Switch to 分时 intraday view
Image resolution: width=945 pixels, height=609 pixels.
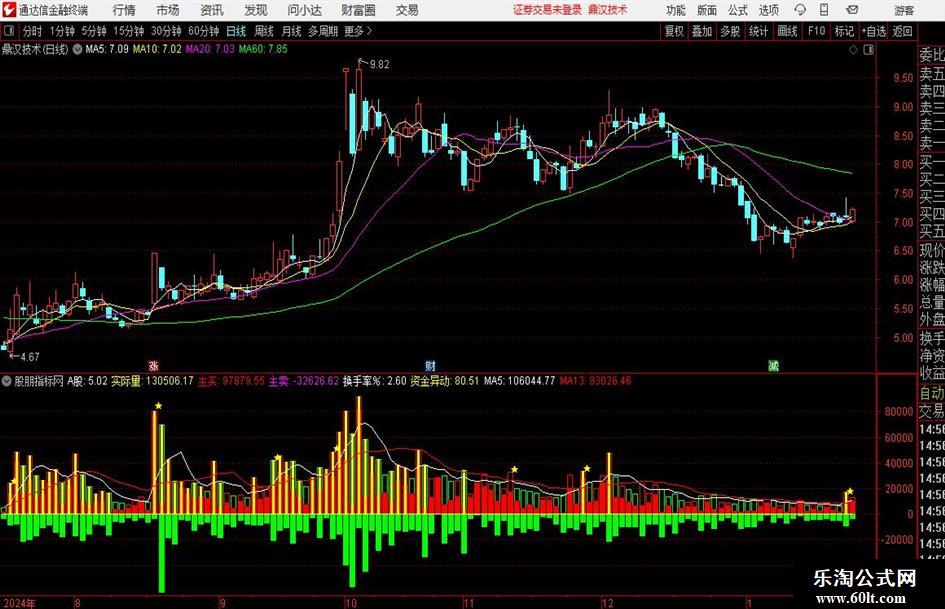33,31
